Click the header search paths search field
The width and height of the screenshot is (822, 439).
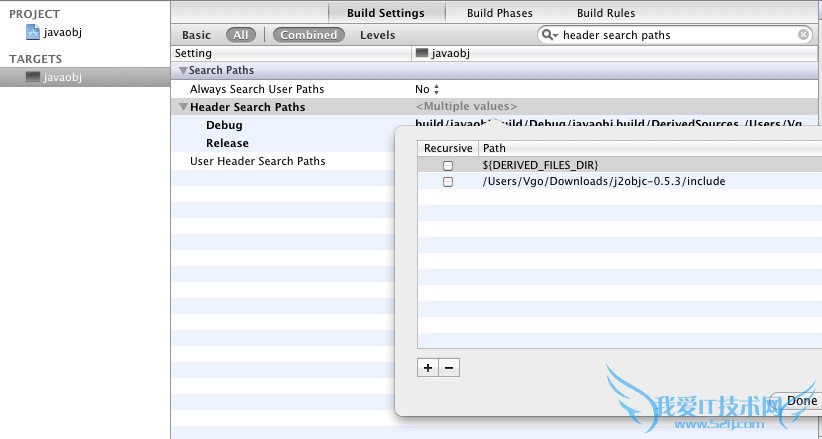pos(675,35)
